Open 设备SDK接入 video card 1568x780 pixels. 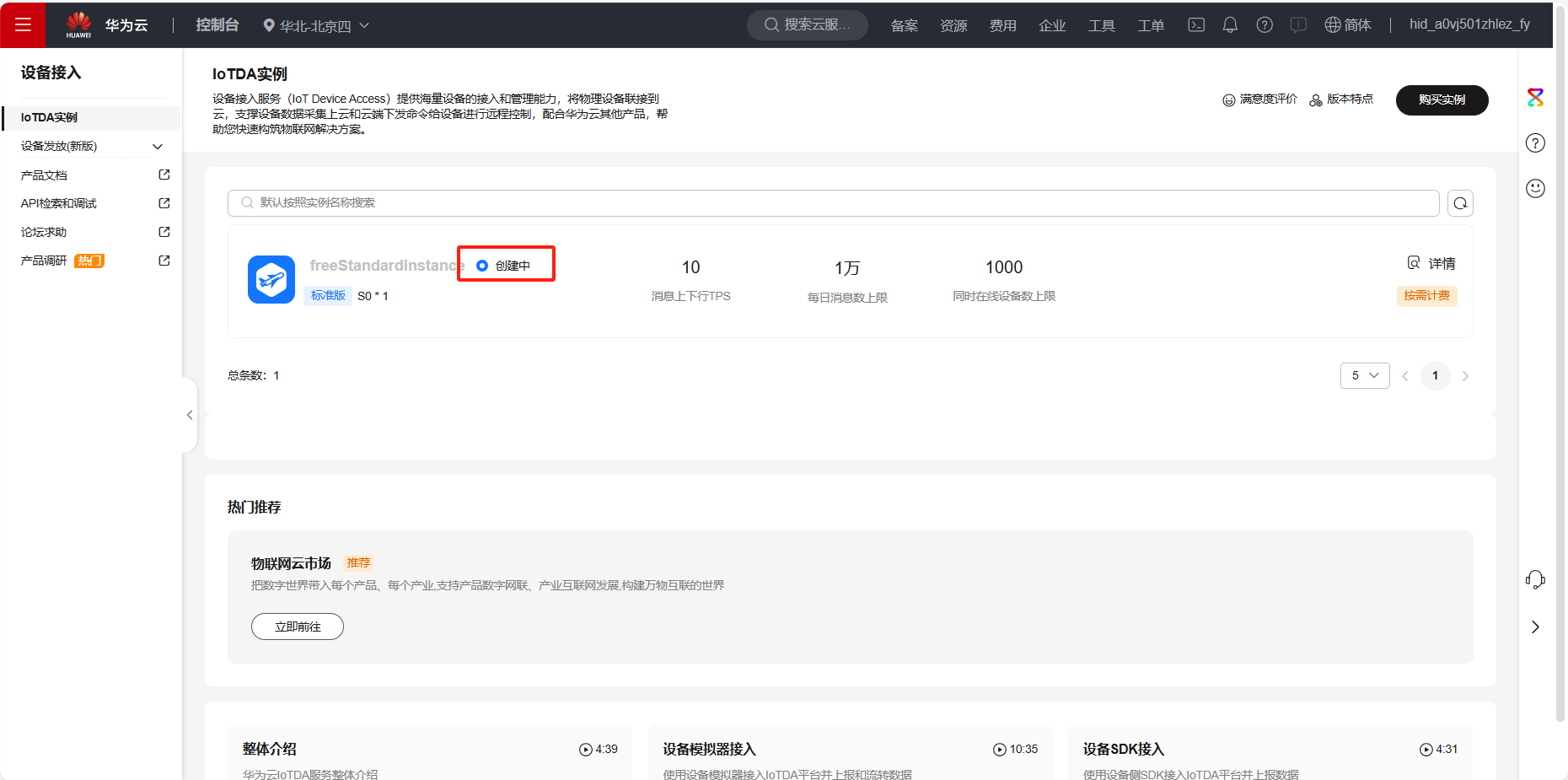[1270, 752]
